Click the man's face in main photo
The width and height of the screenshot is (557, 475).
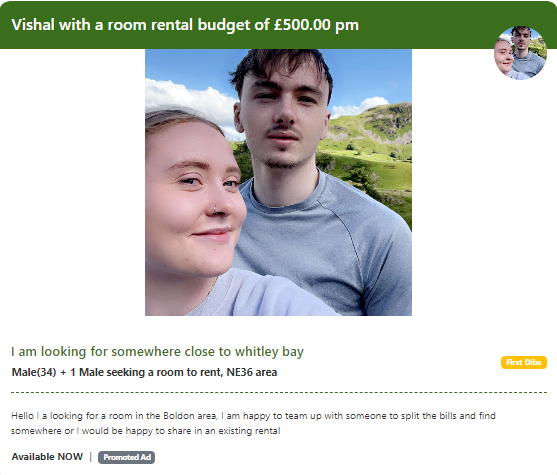tap(281, 119)
